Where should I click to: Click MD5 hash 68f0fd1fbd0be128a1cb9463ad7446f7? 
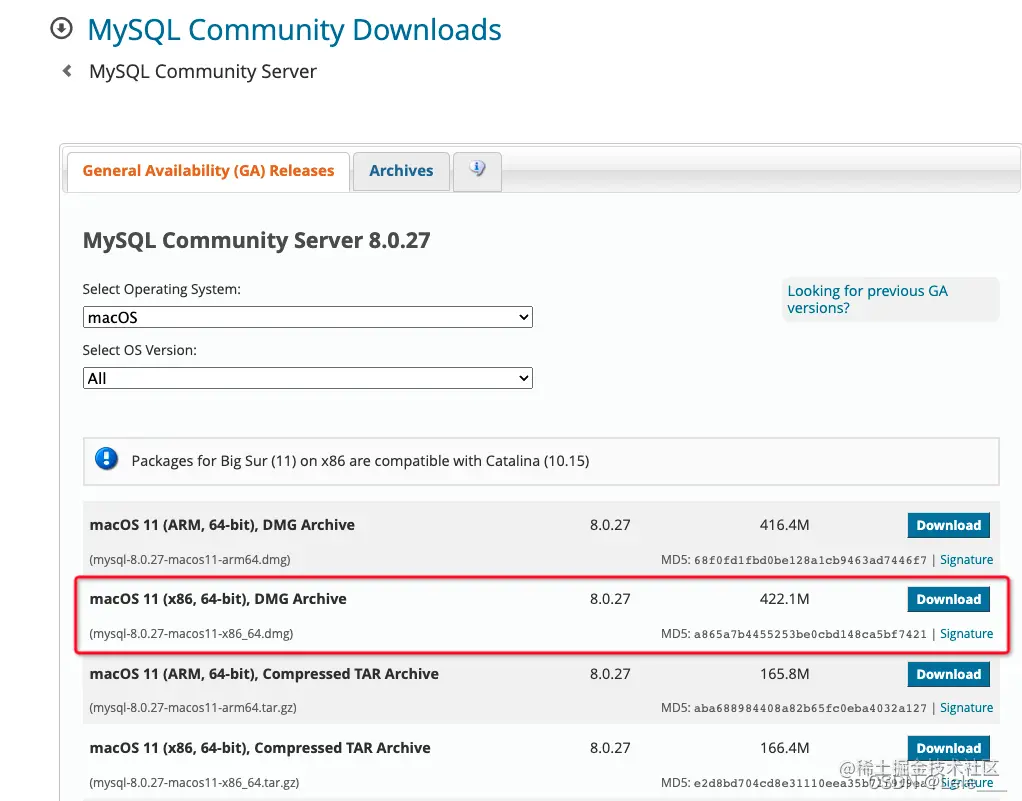(x=810, y=561)
